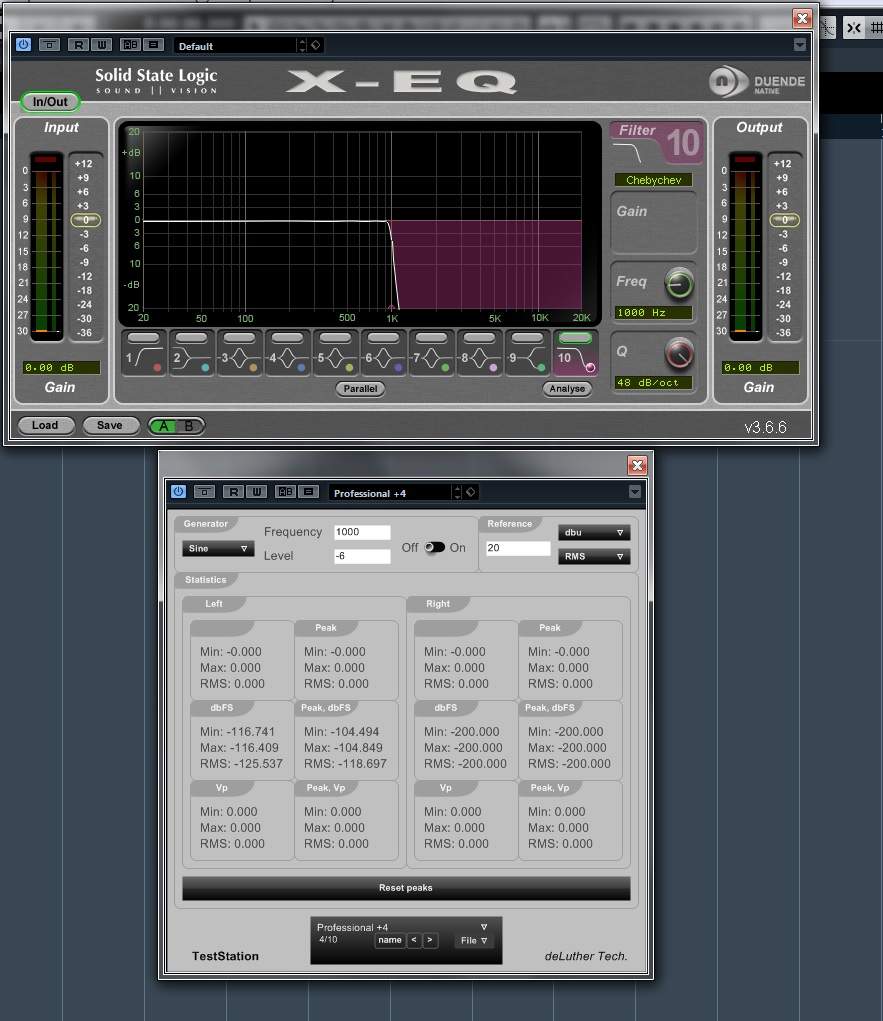The width and height of the screenshot is (883, 1021).
Task: Open Sine generator waveform dropdown
Action: pos(218,548)
